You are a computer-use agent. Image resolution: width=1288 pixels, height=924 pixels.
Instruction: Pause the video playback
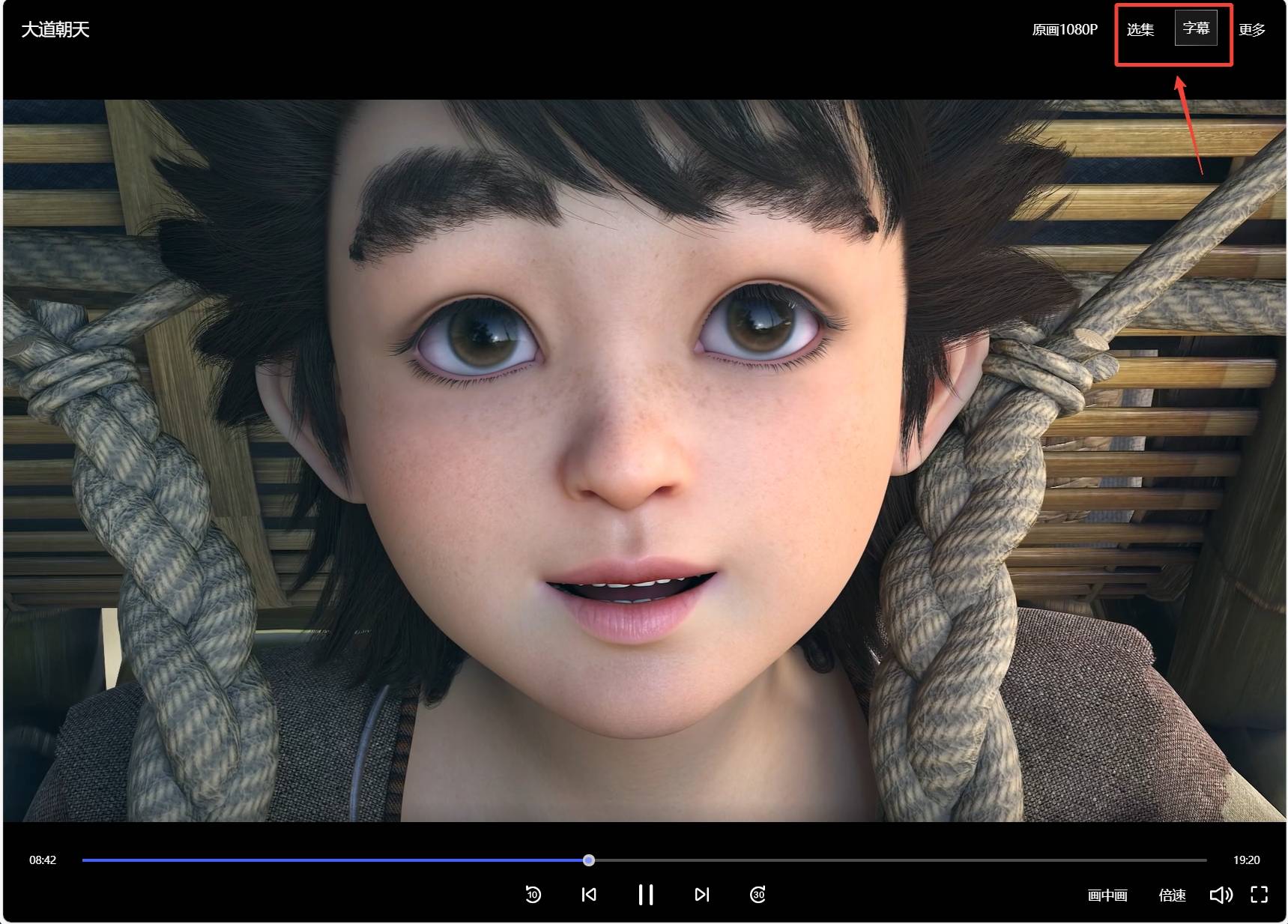pos(645,895)
